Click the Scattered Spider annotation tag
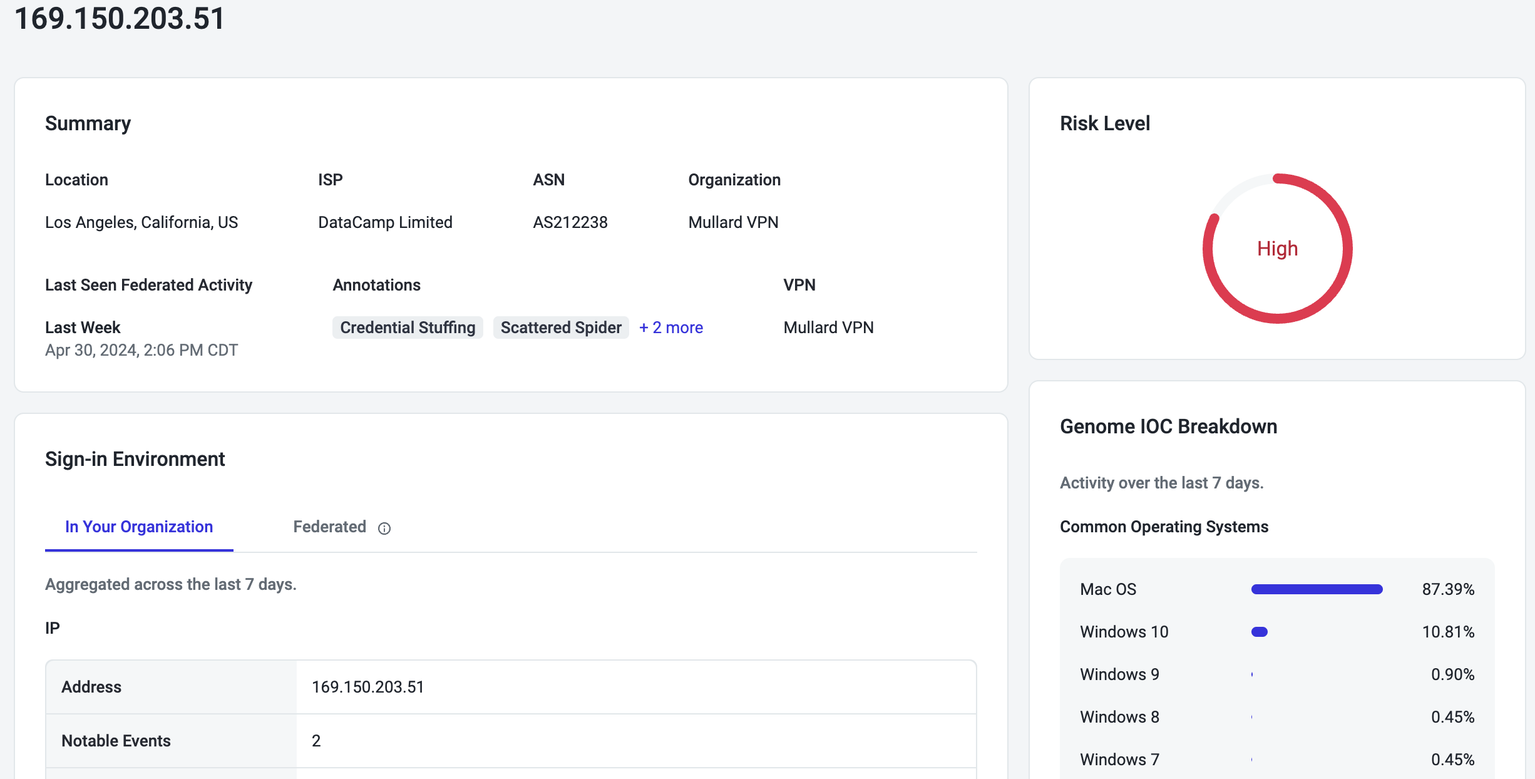The image size is (1535, 779). point(561,328)
